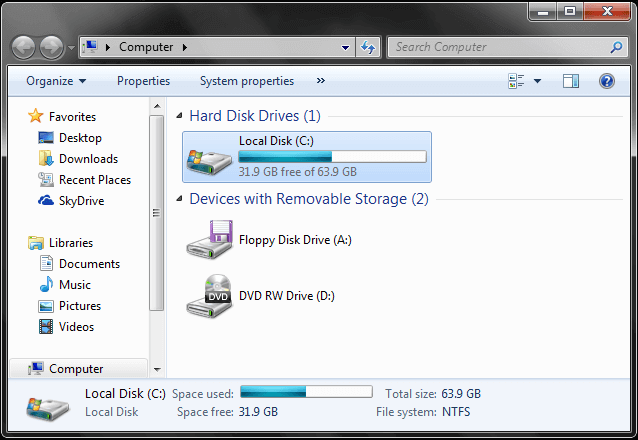Open the Organize dropdown menu
Image resolution: width=638 pixels, height=440 pixels.
[56, 81]
